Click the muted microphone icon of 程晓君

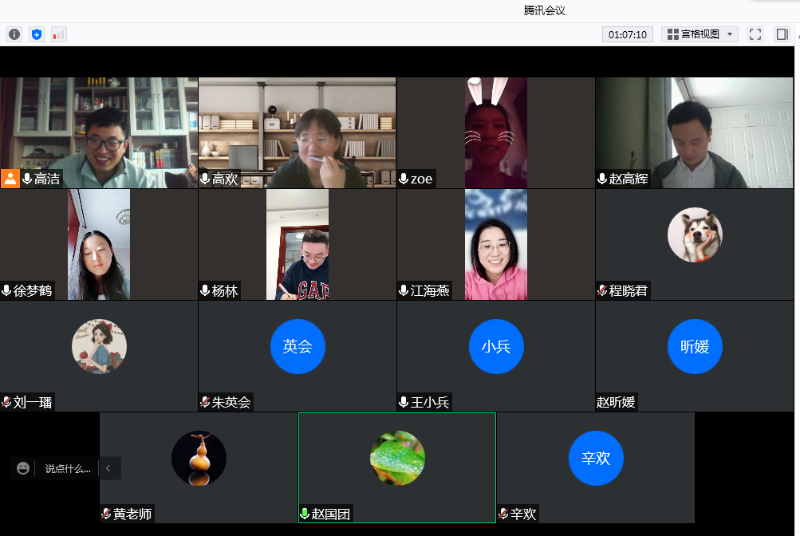pos(603,291)
